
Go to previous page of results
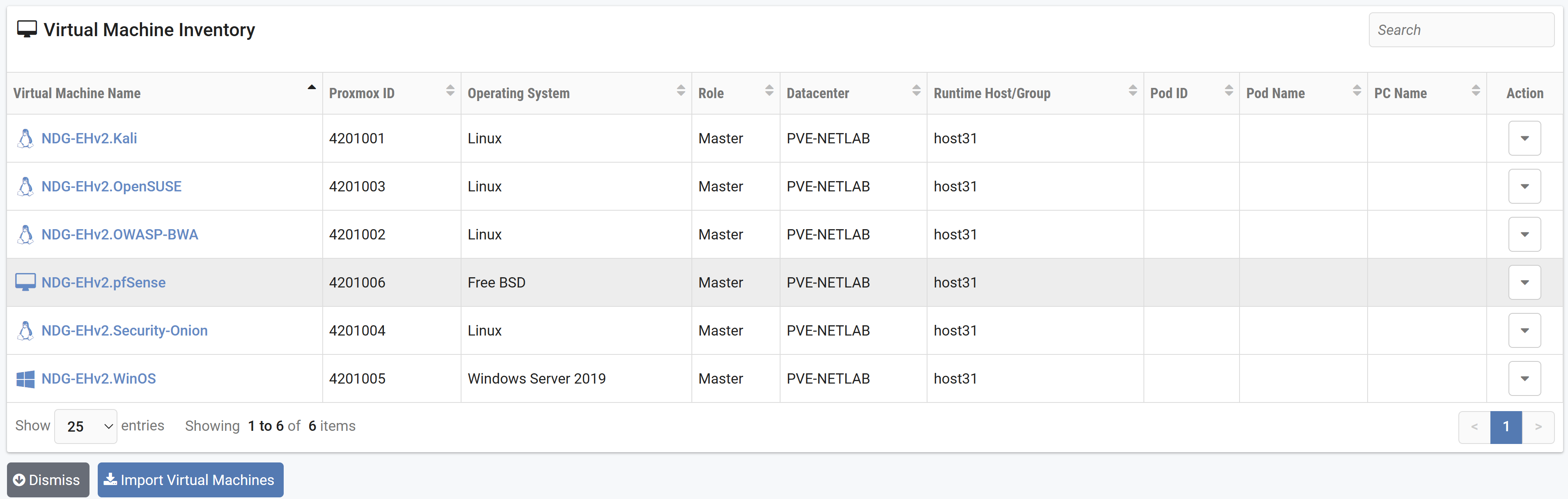click(x=1474, y=427)
